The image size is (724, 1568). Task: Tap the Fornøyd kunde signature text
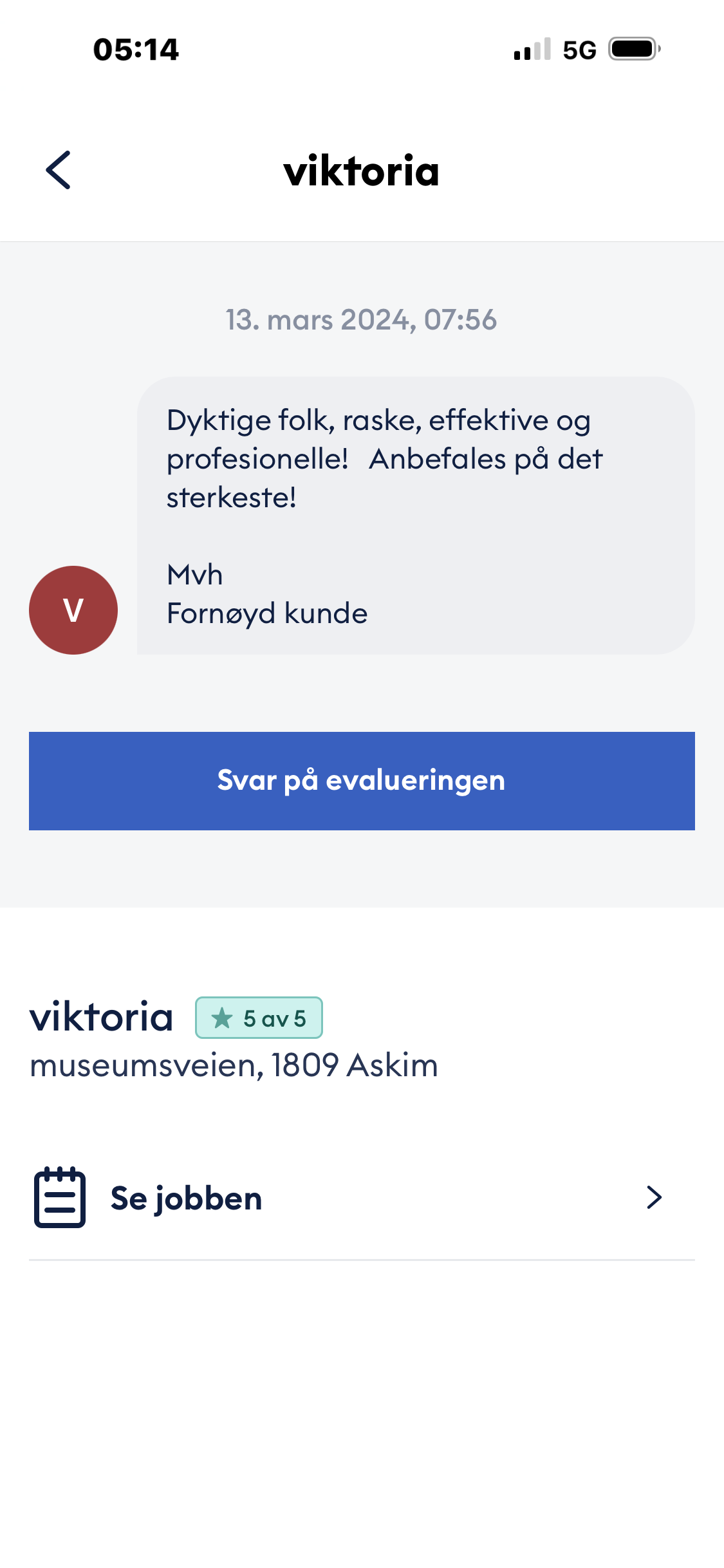[x=267, y=613]
